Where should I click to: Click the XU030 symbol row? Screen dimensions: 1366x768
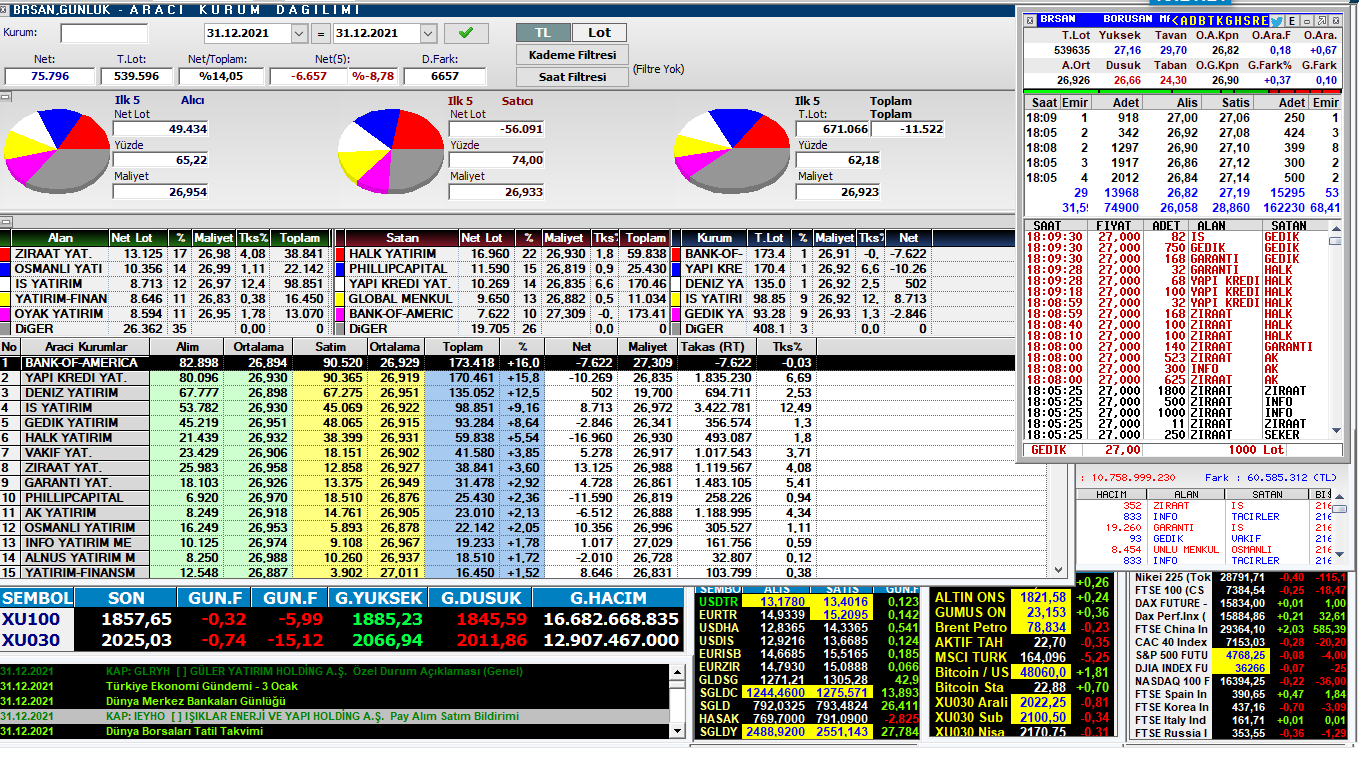(340, 641)
